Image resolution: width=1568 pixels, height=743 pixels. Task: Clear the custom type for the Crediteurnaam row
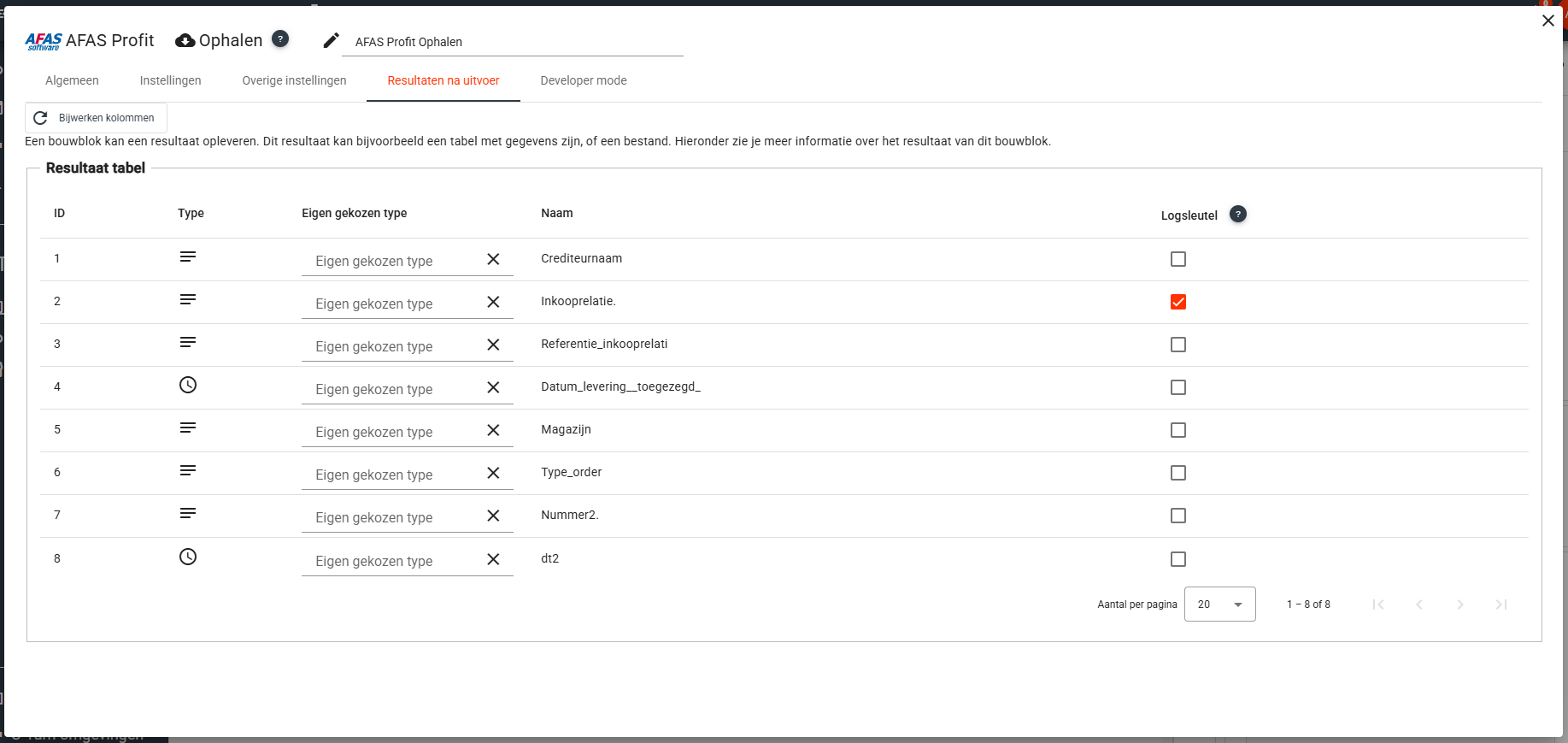click(x=493, y=260)
